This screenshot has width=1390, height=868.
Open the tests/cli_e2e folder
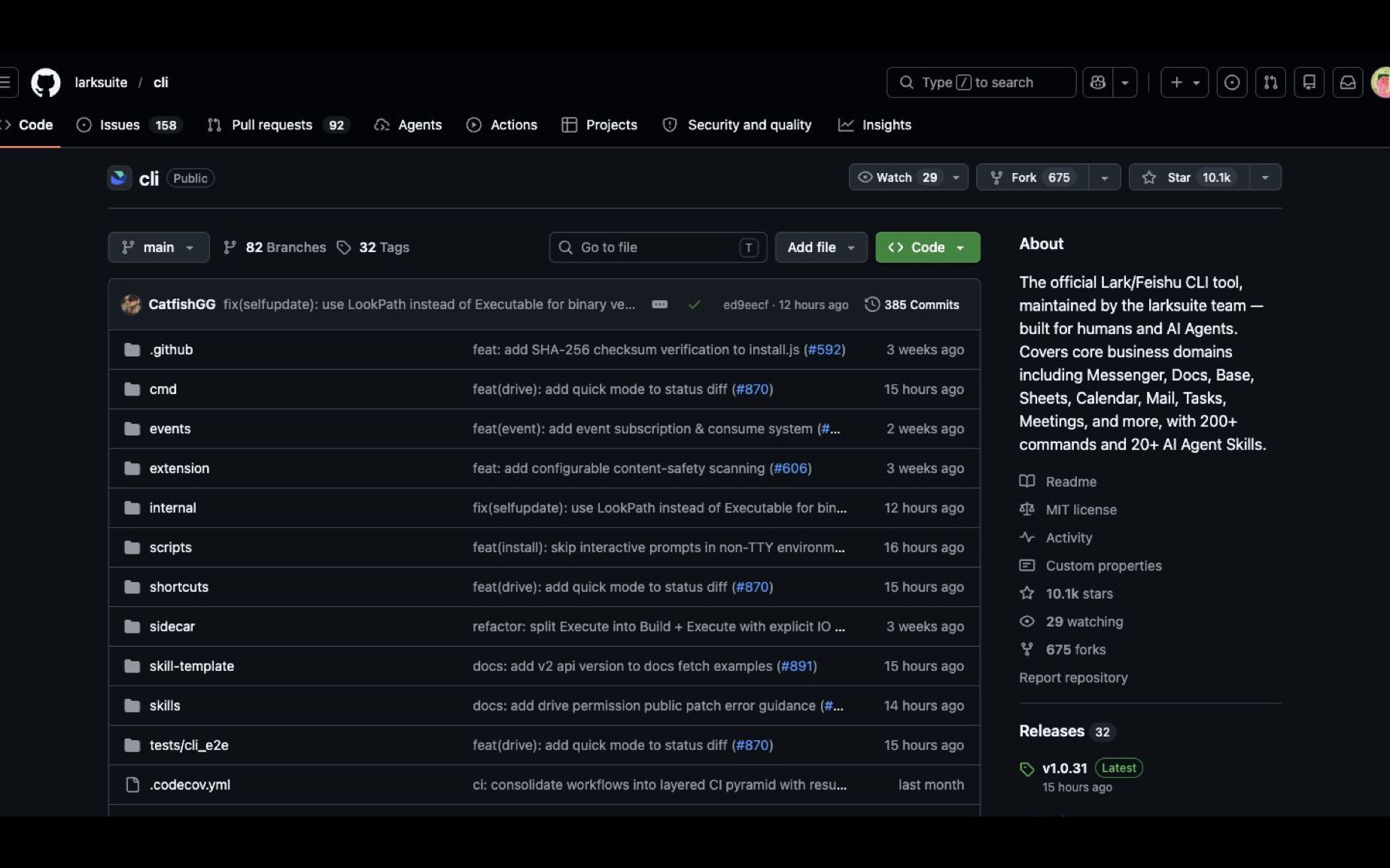point(189,745)
